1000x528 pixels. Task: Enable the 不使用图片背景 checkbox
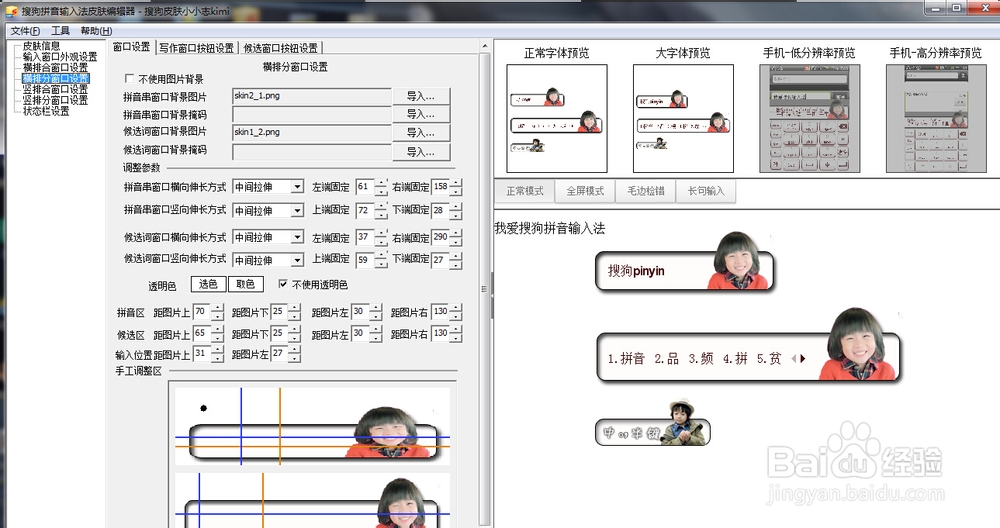[x=129, y=78]
